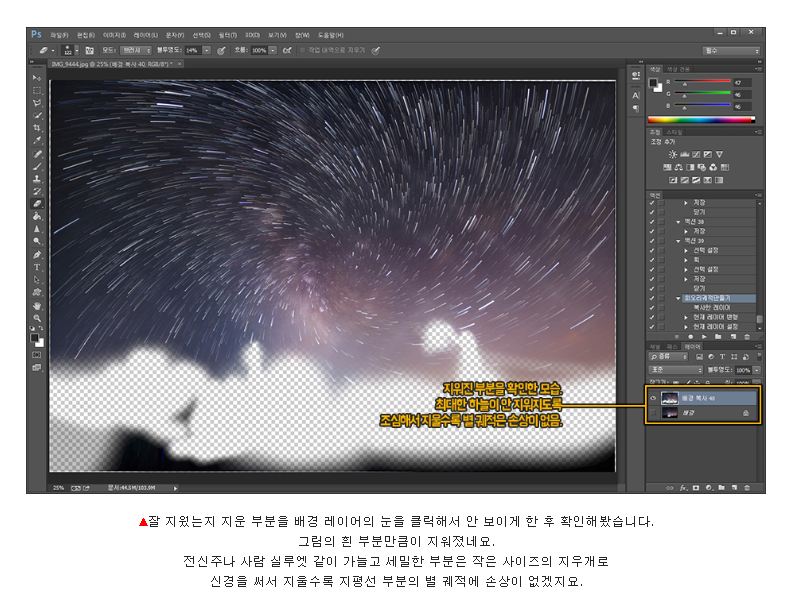The image size is (792, 616).
Task: Add a Brightness/Contrast adjustment
Action: pyautogui.click(x=672, y=154)
